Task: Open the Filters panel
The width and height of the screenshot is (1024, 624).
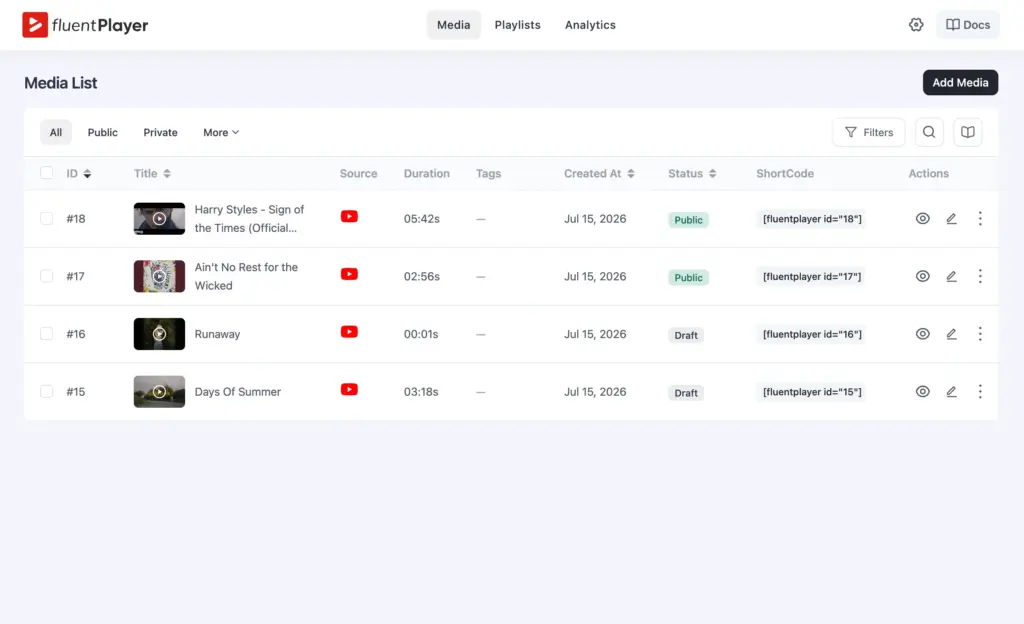Action: pyautogui.click(x=869, y=133)
